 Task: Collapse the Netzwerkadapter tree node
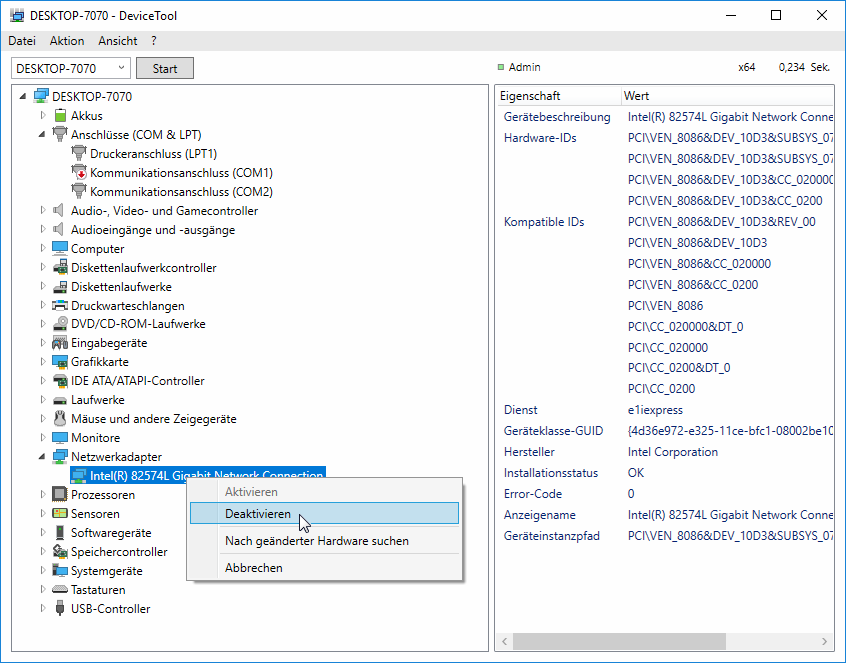pyautogui.click(x=42, y=457)
